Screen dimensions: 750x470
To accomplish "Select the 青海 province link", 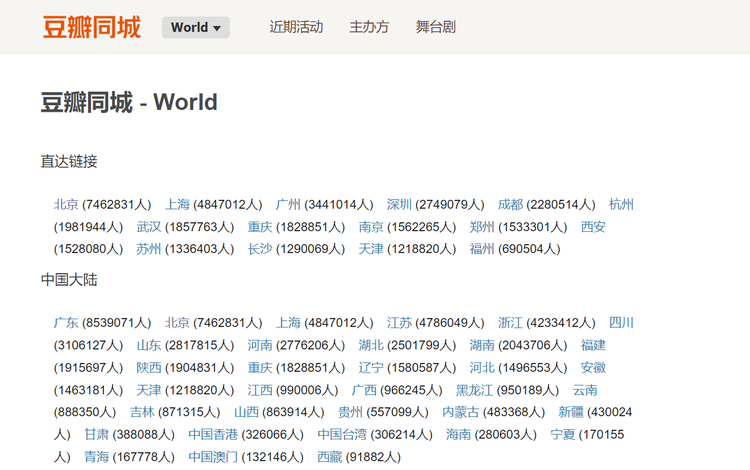I will [x=97, y=457].
